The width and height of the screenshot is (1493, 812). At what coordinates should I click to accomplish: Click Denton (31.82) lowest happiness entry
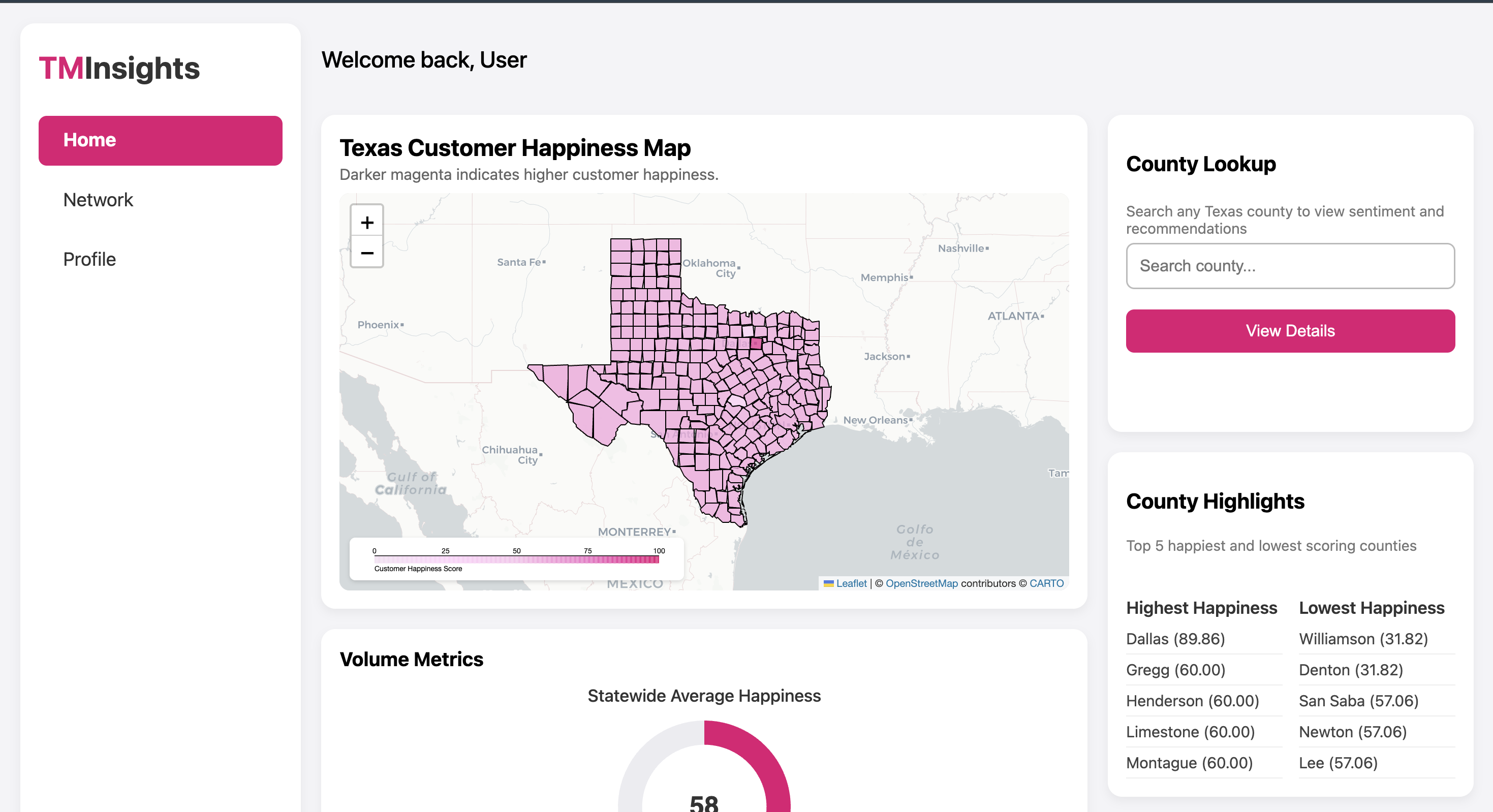click(1350, 670)
